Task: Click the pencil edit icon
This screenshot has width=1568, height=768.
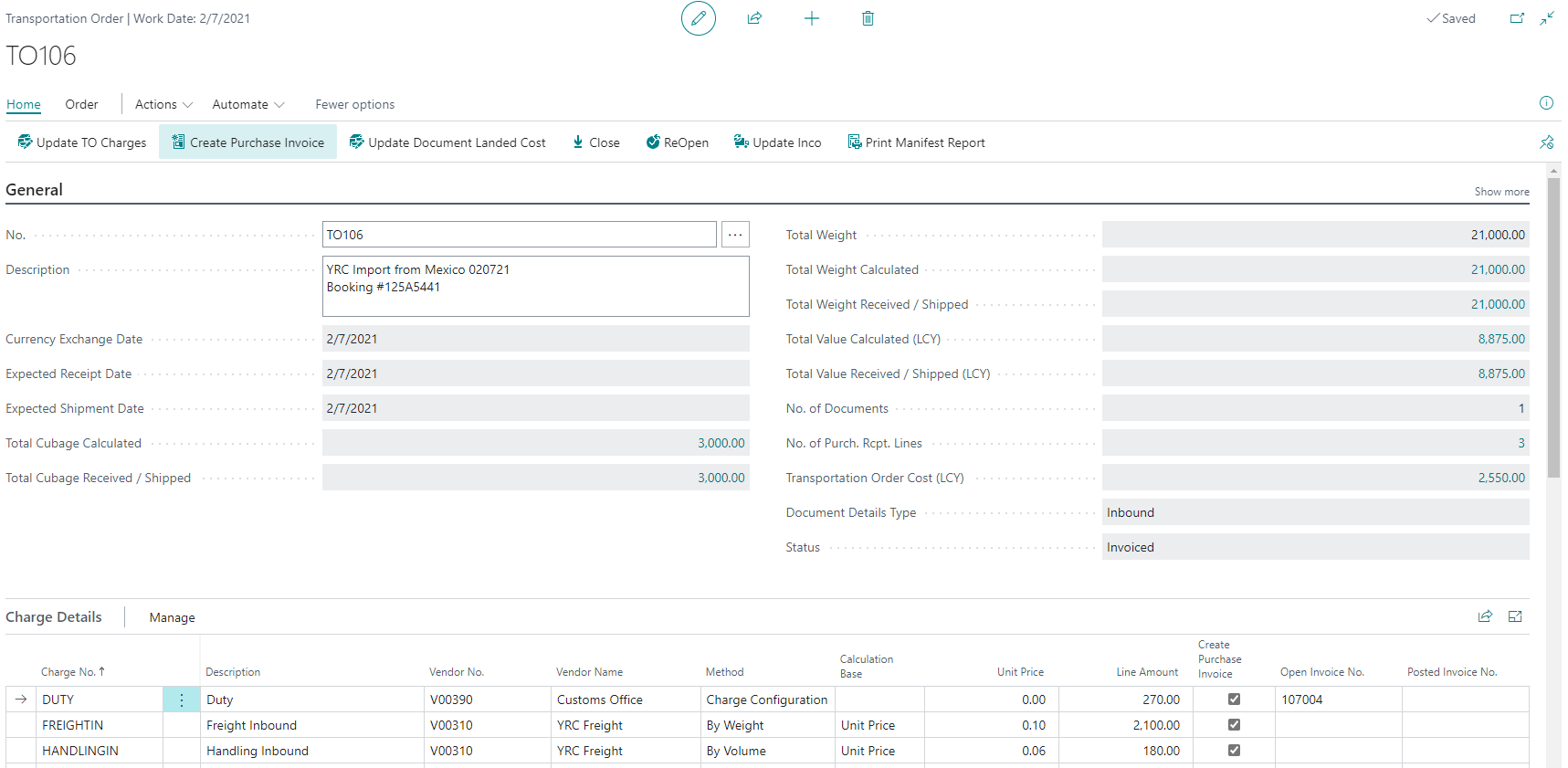Action: point(698,18)
